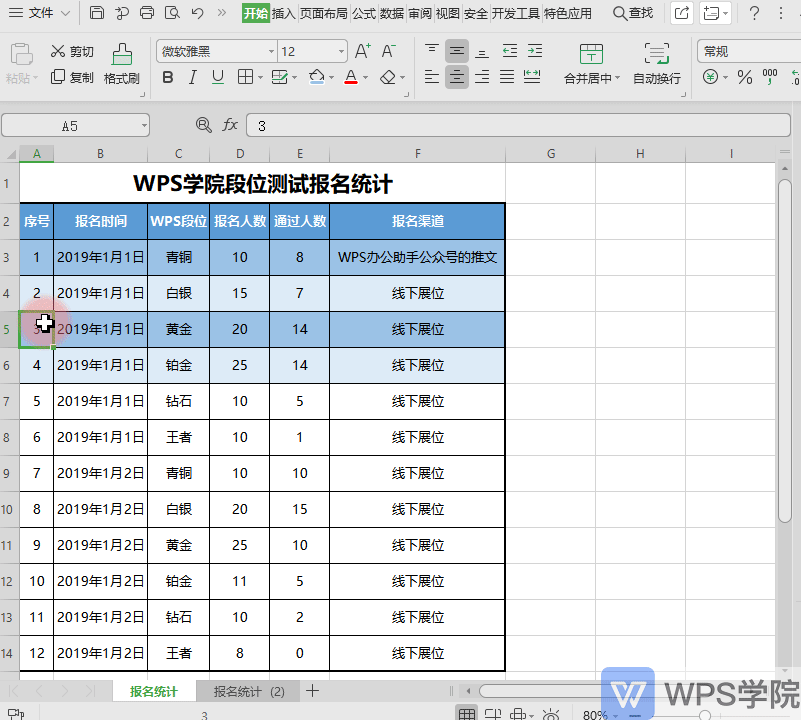
Task: Click the Cut (剪切) scissors button
Action: click(x=72, y=51)
